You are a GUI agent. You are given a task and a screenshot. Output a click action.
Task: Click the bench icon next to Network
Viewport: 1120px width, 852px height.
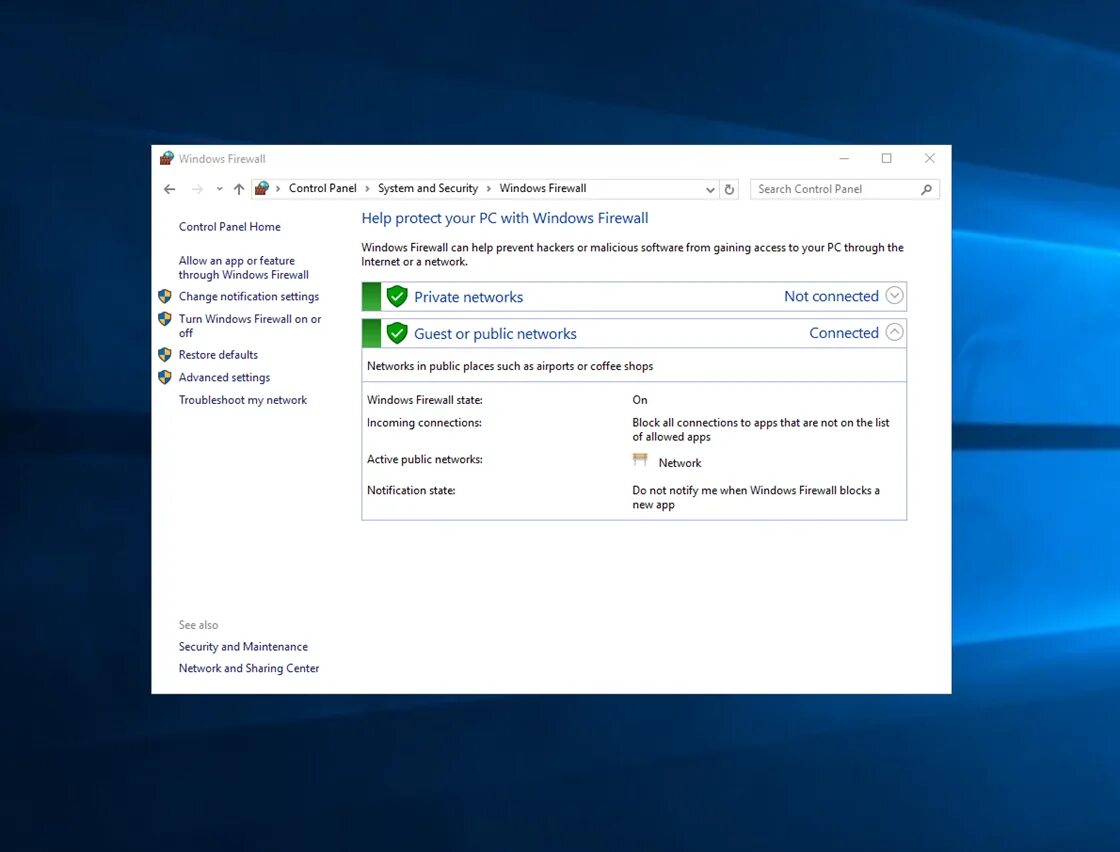(640, 459)
